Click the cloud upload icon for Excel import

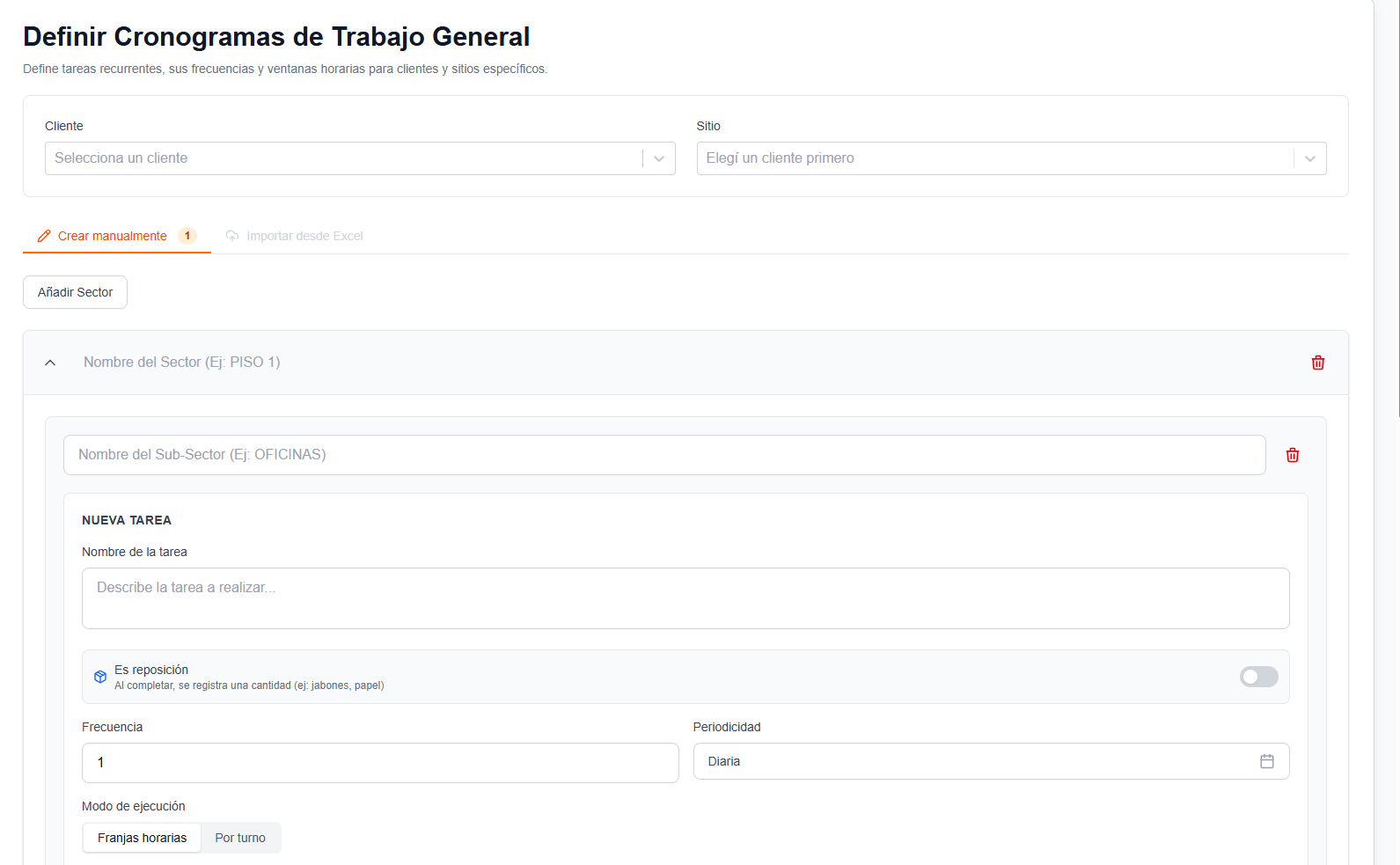click(232, 236)
